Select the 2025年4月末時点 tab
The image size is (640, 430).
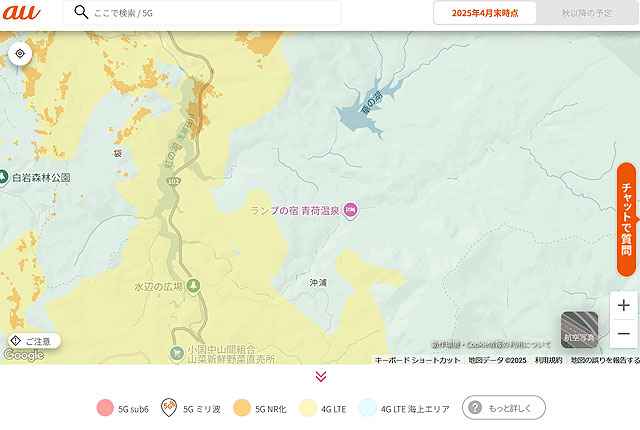point(485,13)
